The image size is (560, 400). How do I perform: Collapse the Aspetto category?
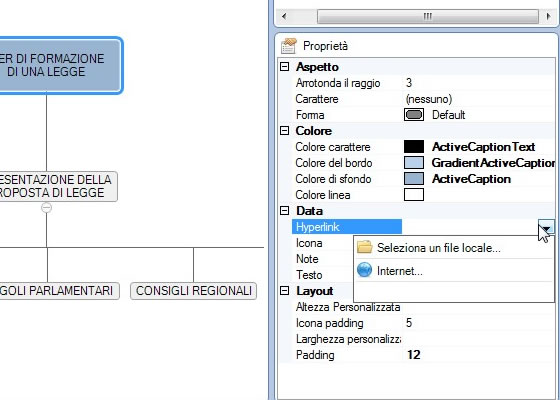284,66
